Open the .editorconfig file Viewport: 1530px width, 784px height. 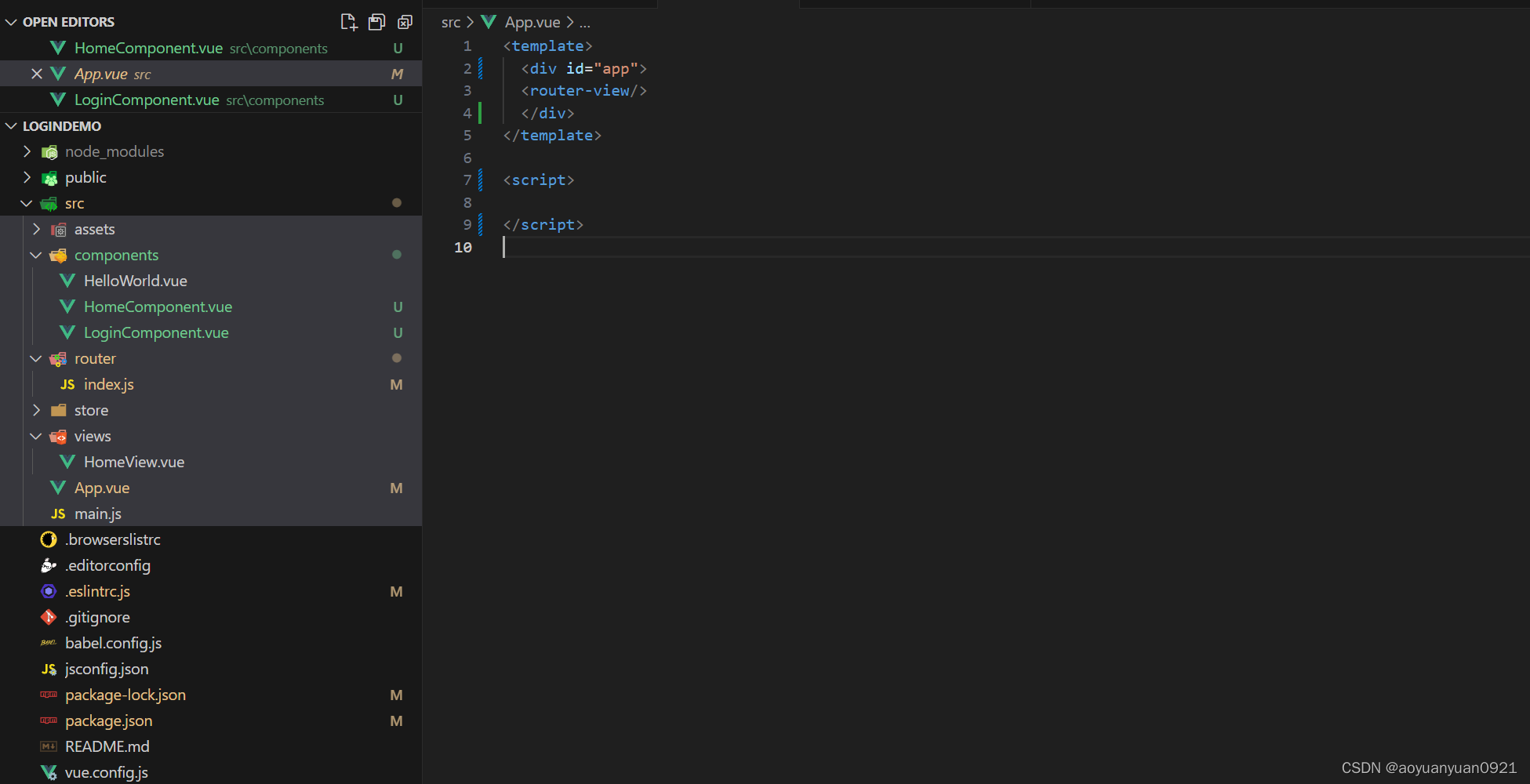click(x=211, y=565)
